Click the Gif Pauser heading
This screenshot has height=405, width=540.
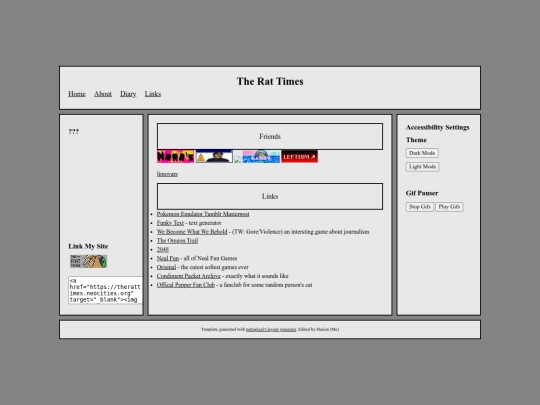point(422,193)
